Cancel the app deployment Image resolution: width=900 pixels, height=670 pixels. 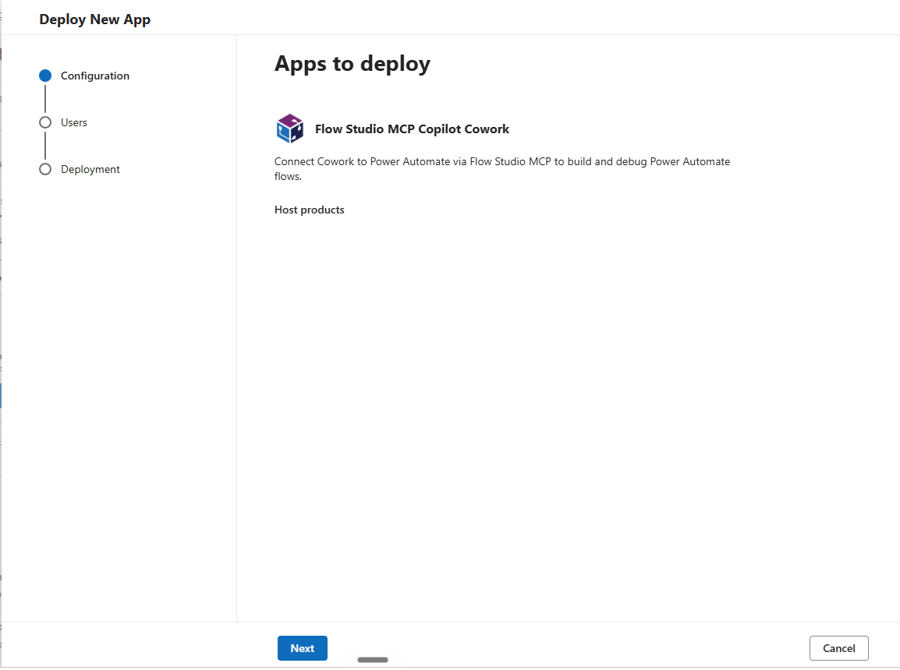coord(839,648)
